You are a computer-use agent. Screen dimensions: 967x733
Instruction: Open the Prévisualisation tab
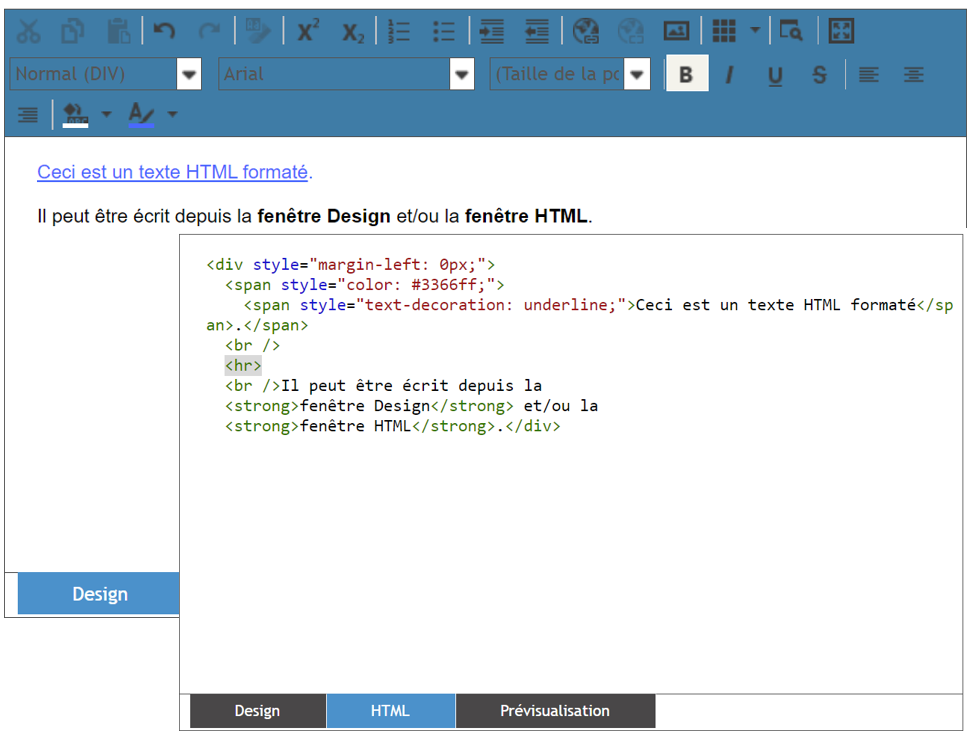(x=555, y=711)
